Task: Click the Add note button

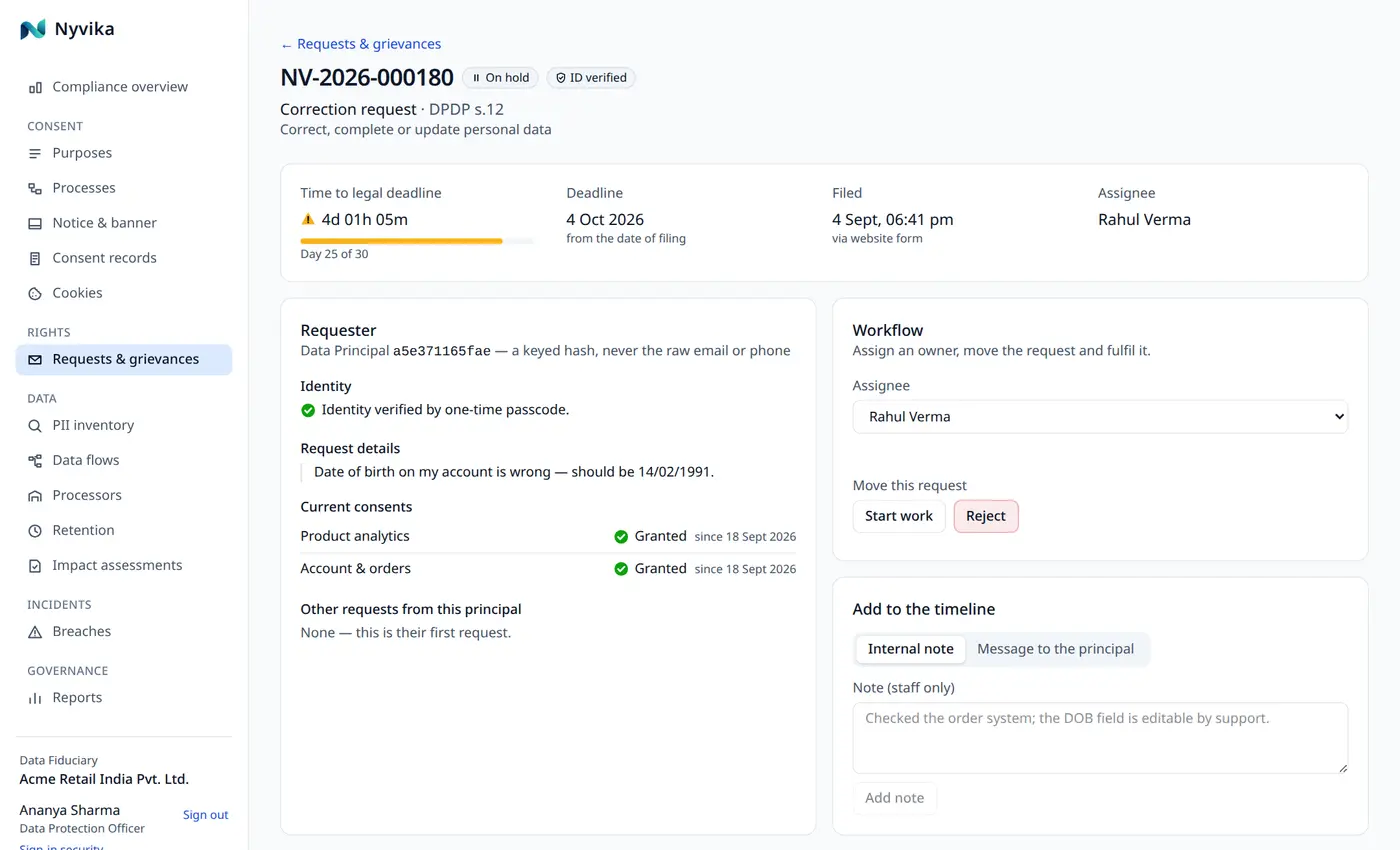Action: pos(895,798)
